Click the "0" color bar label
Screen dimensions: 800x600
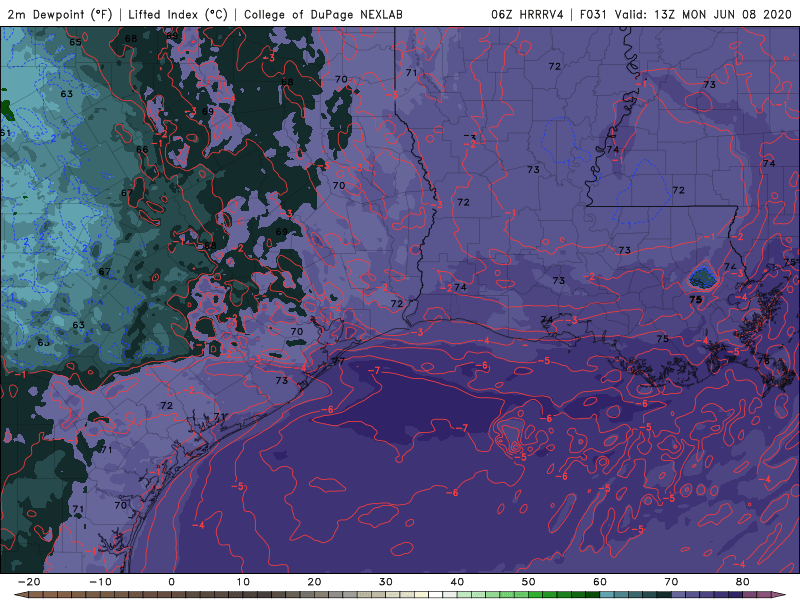point(171,582)
